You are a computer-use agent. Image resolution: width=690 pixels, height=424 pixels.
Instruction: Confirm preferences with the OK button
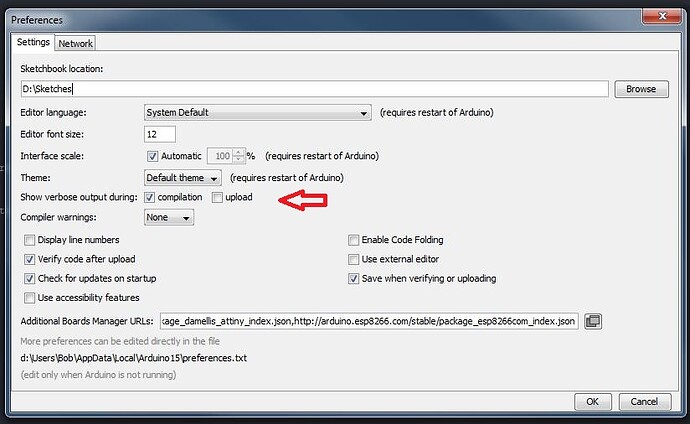pos(592,402)
